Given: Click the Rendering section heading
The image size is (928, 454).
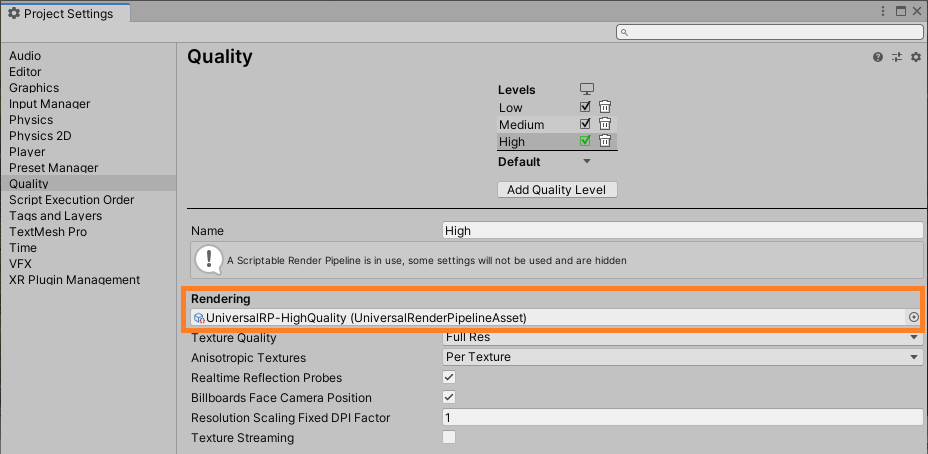Looking at the screenshot, I should coord(220,299).
